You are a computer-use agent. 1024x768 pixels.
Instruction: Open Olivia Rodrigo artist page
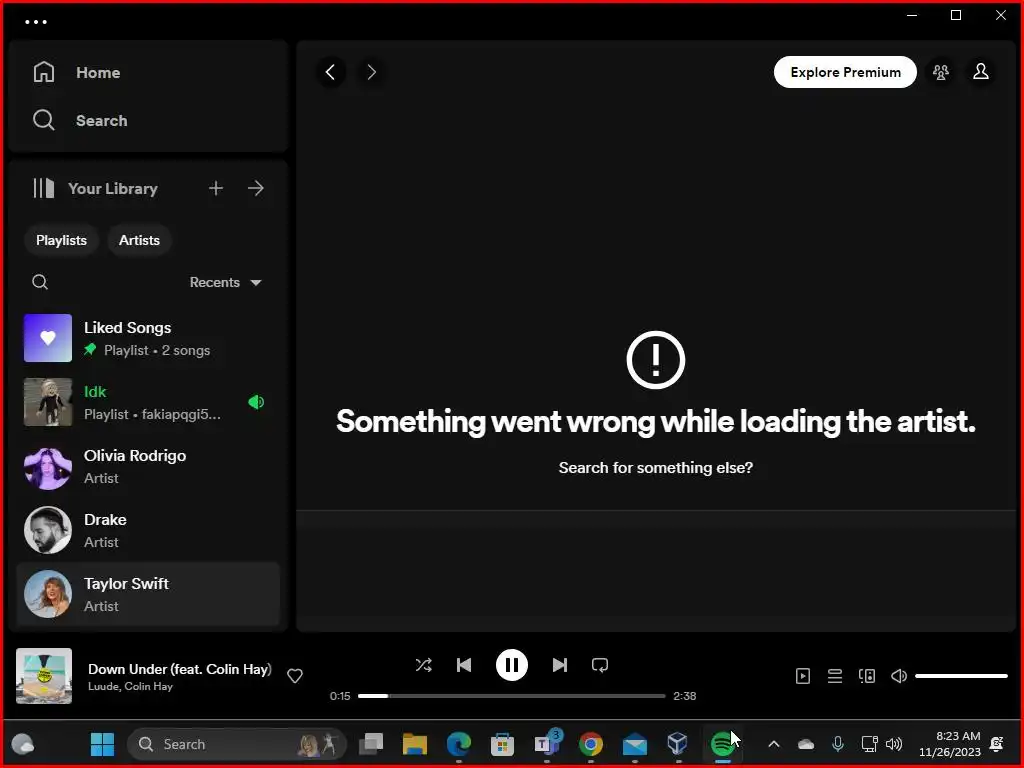[149, 466]
